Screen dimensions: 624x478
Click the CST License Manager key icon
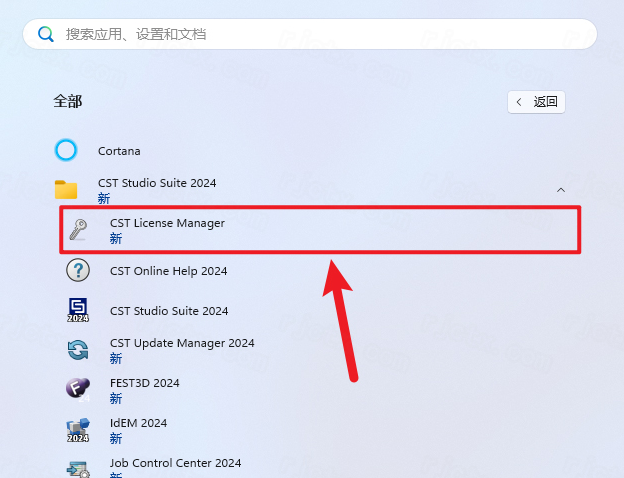click(x=78, y=231)
